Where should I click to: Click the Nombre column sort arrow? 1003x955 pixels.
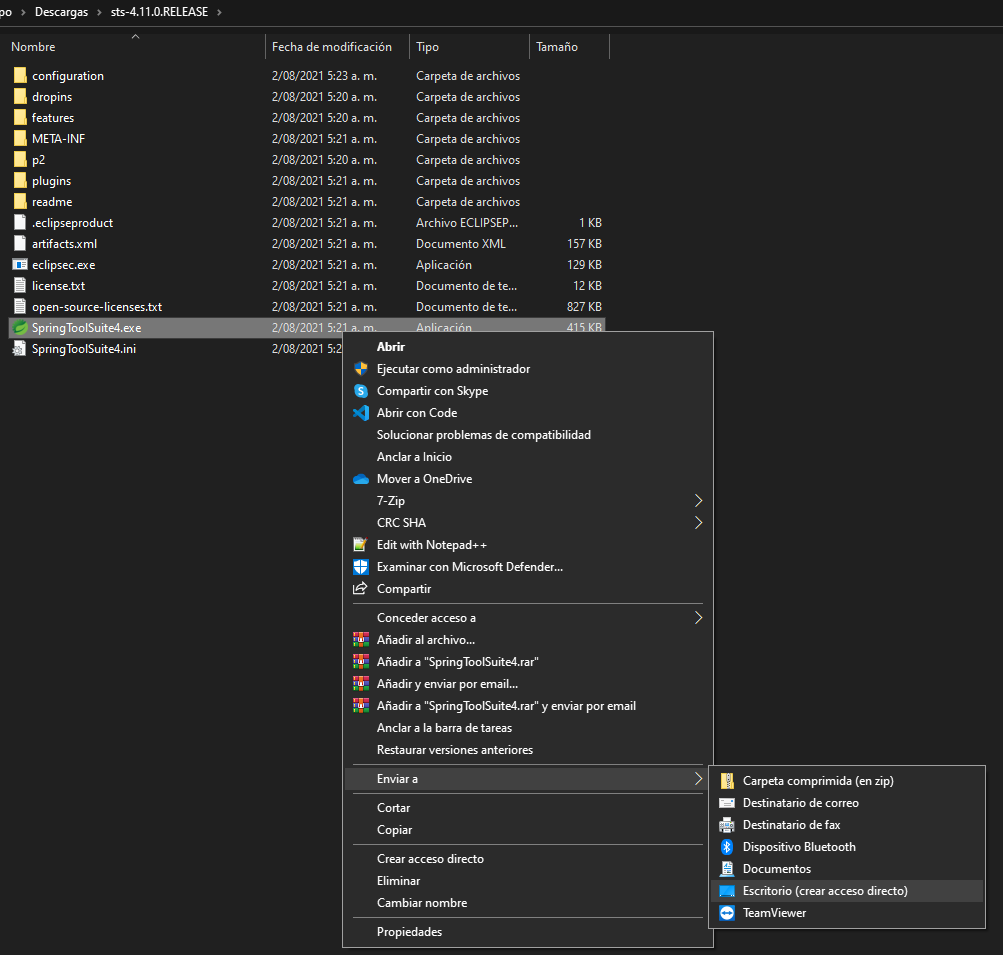(x=135, y=37)
